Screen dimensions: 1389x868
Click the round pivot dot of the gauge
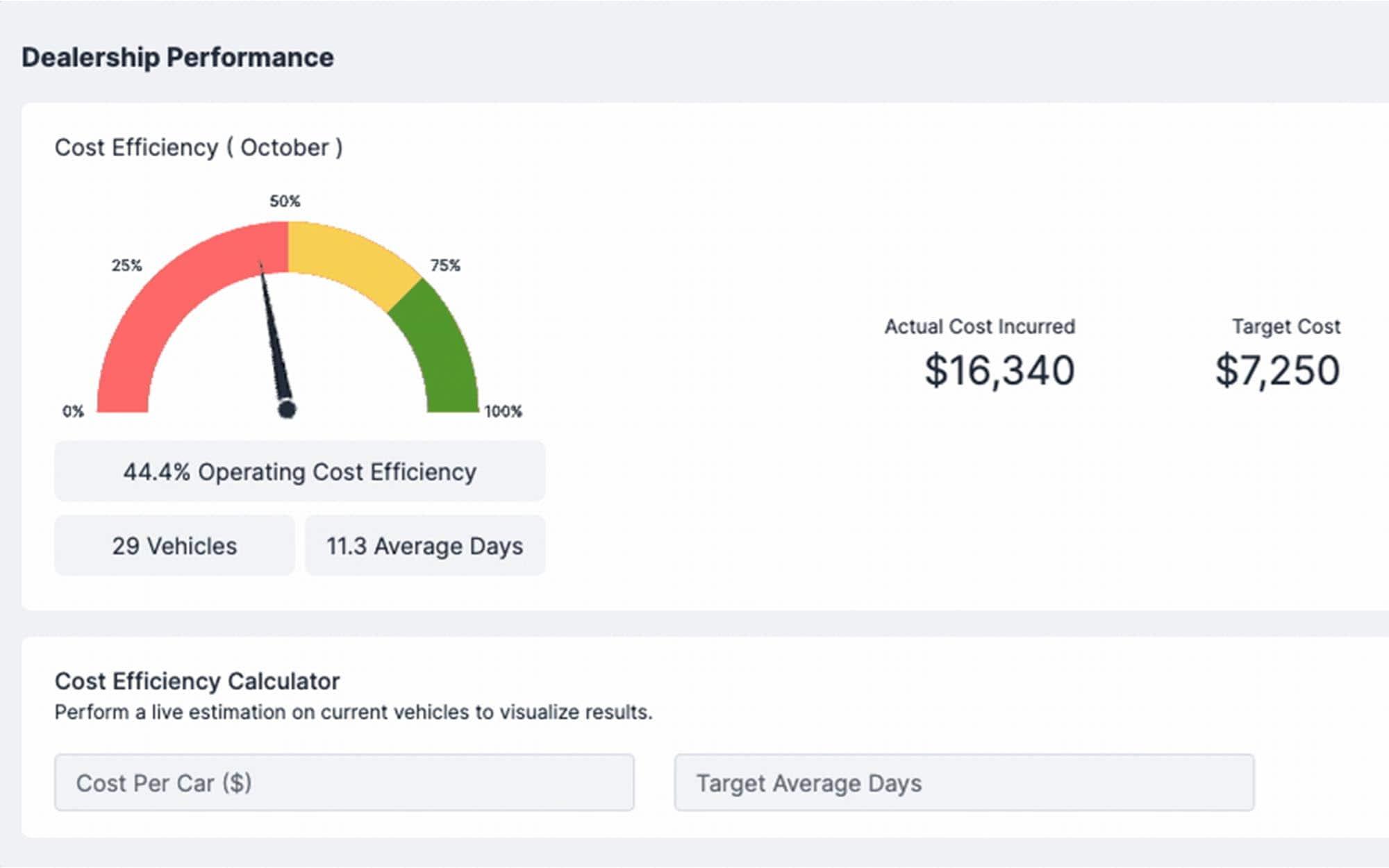click(287, 410)
